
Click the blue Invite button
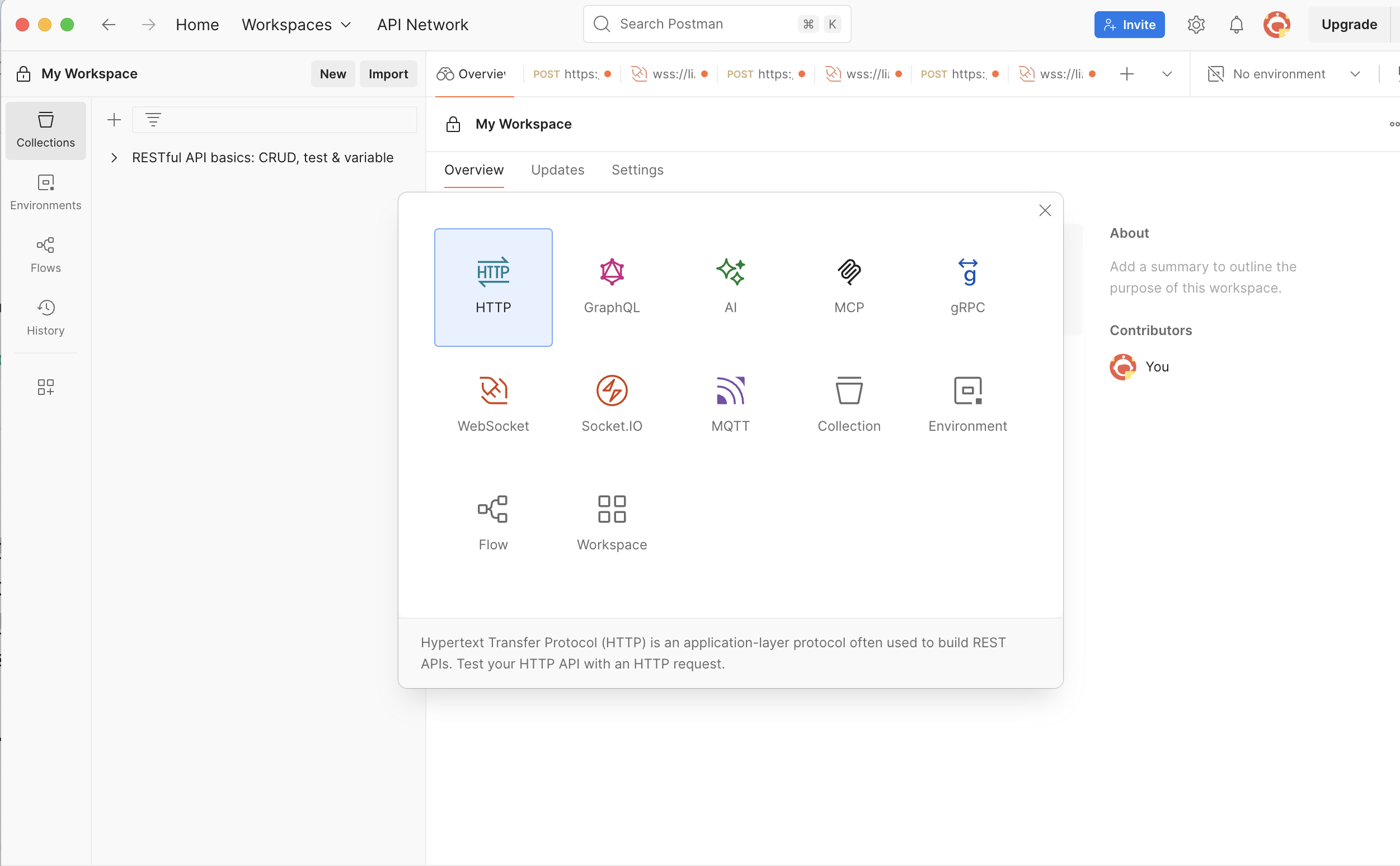click(x=1129, y=25)
